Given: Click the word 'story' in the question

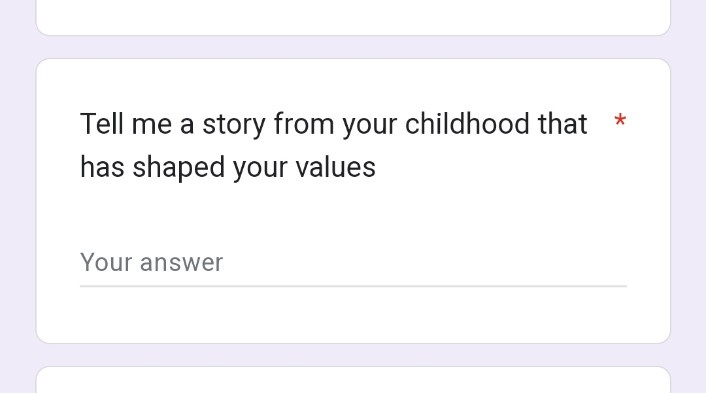Looking at the screenshot, I should pos(234,124).
